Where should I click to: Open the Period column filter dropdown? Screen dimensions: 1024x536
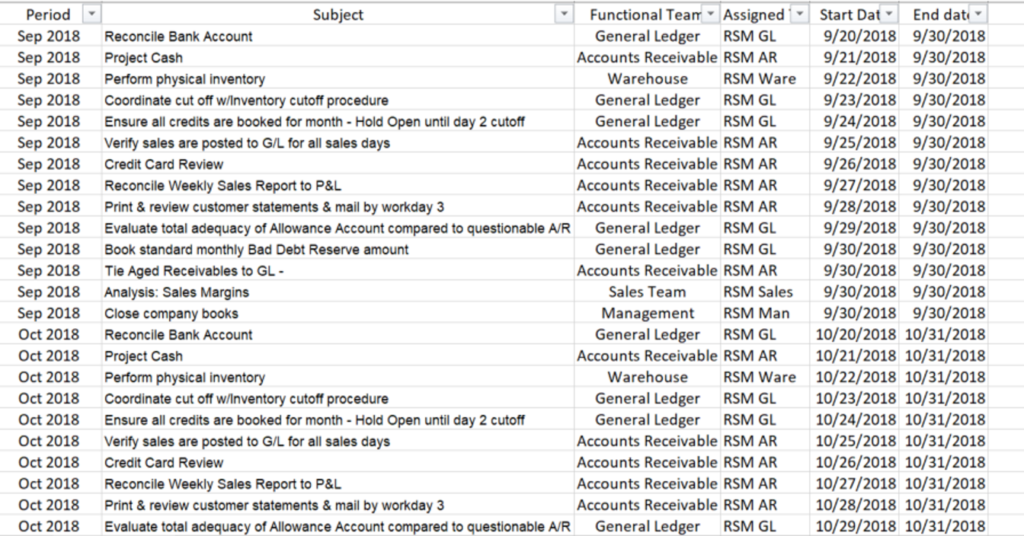point(91,14)
